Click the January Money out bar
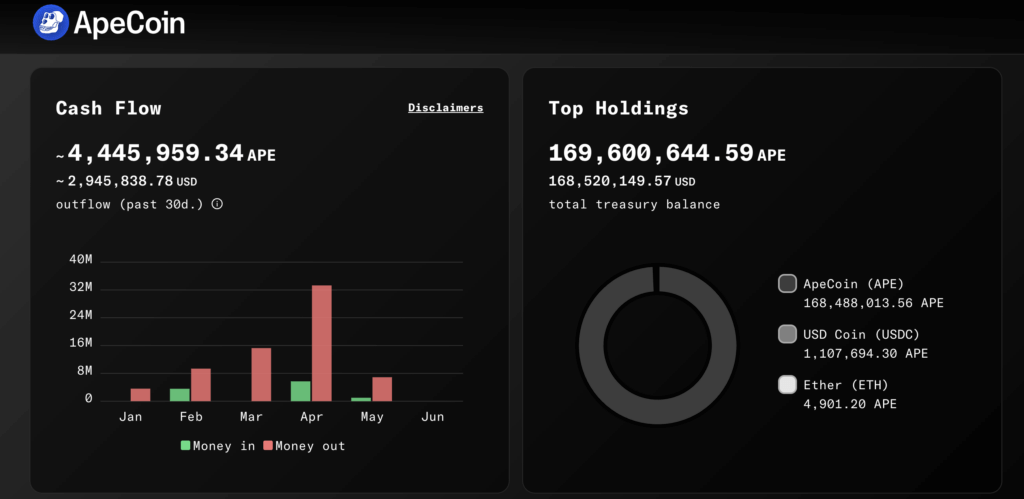 [140, 395]
